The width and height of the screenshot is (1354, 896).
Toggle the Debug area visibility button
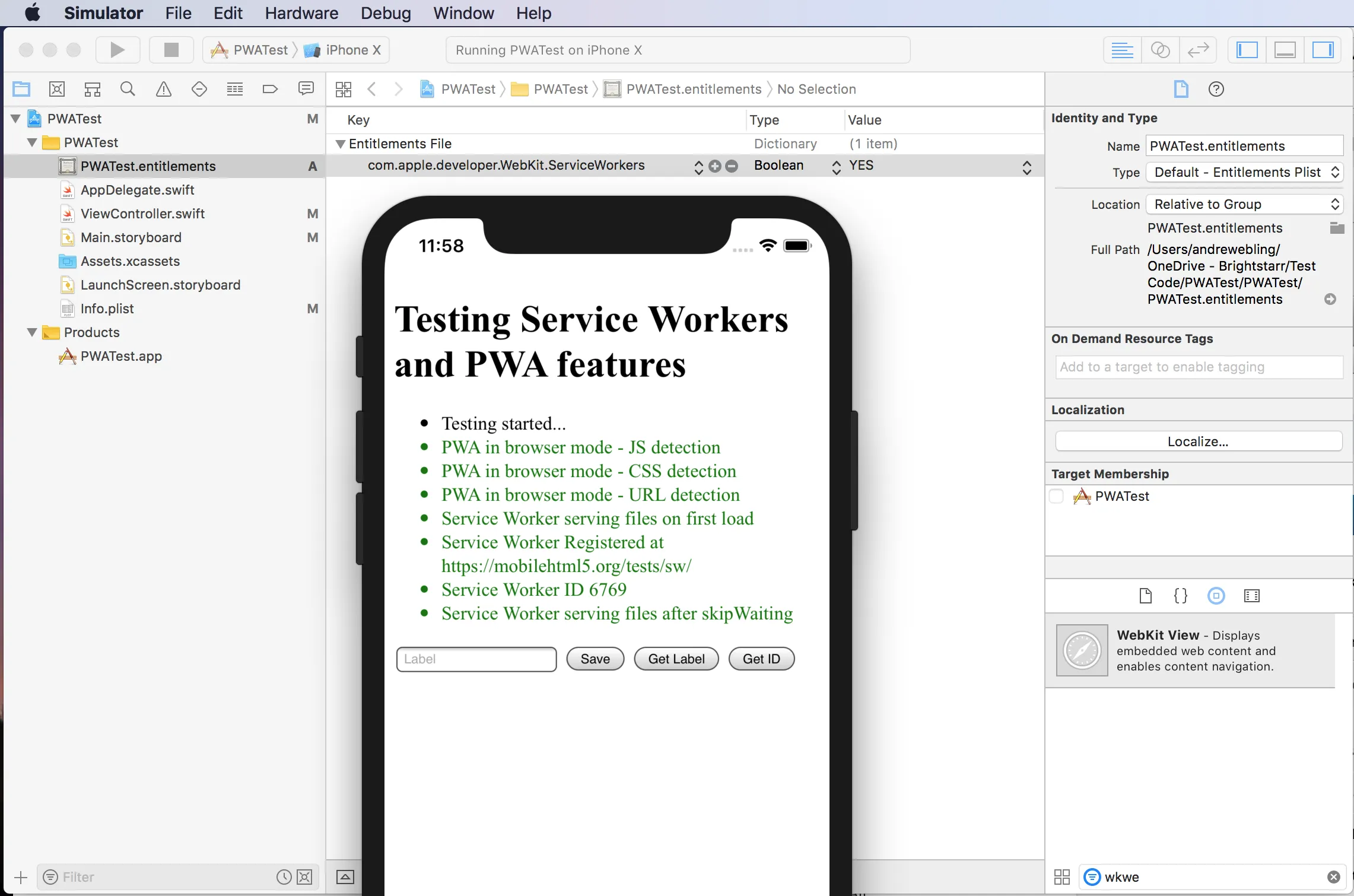[x=1285, y=50]
